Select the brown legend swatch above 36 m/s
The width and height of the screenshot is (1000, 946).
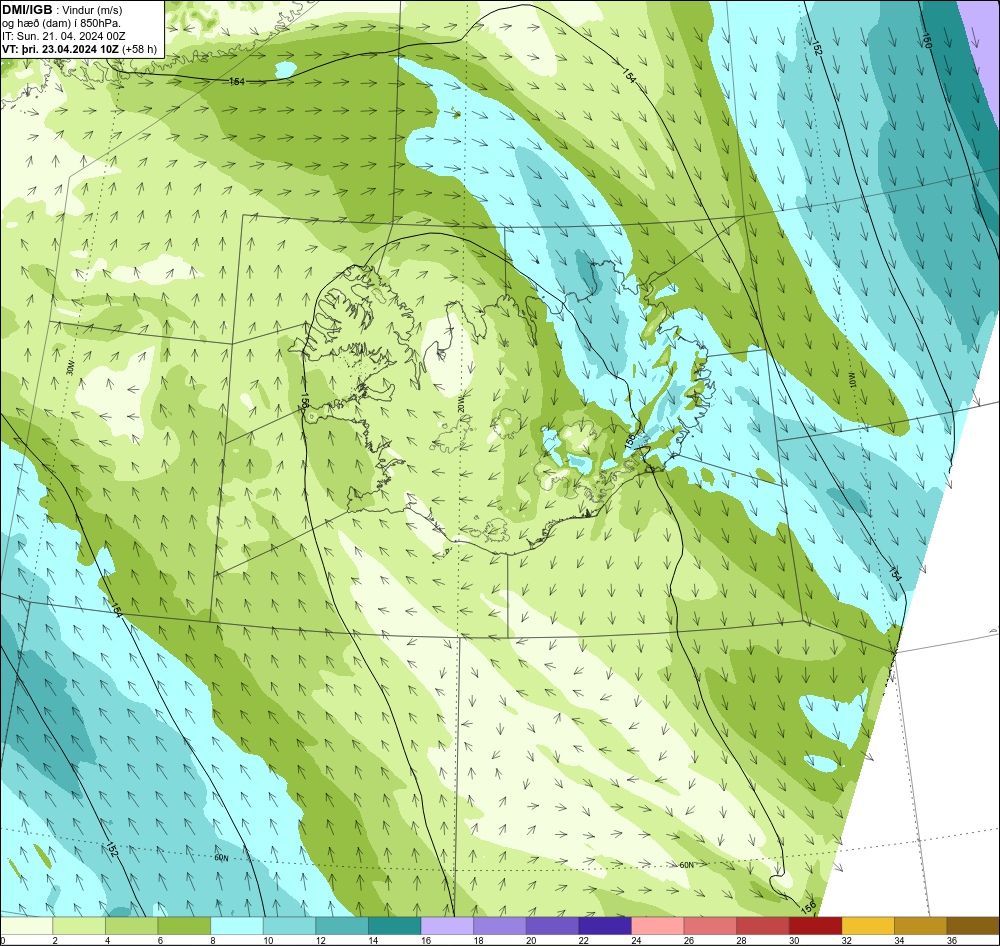pos(973,926)
